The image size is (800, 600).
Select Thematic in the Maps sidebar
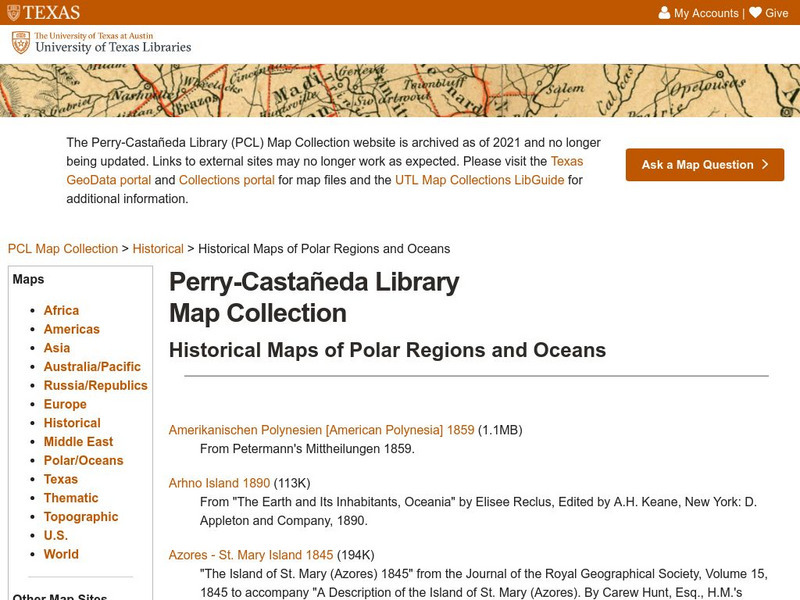(x=71, y=498)
